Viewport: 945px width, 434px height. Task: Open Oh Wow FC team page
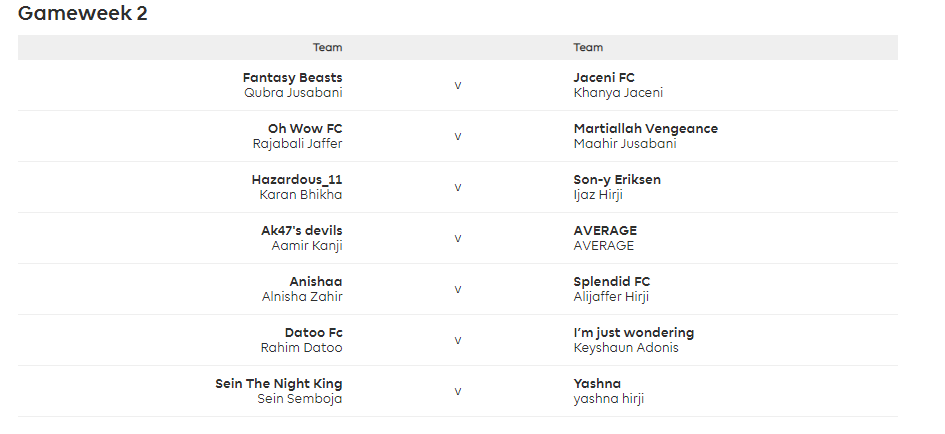305,129
